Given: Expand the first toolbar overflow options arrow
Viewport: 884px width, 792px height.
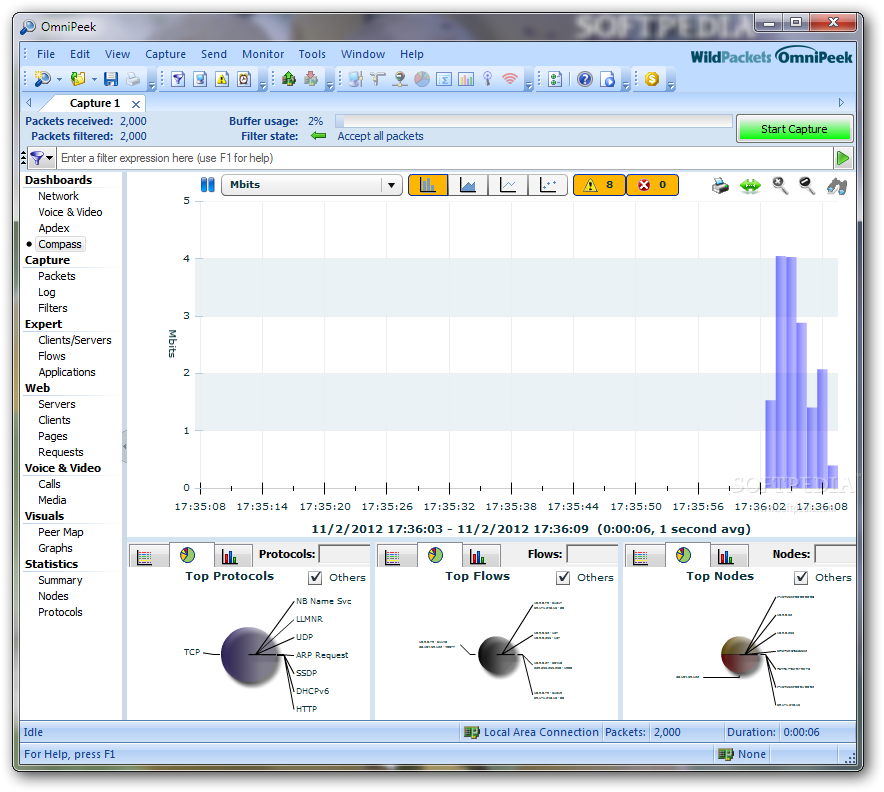Looking at the screenshot, I should pyautogui.click(x=152, y=85).
